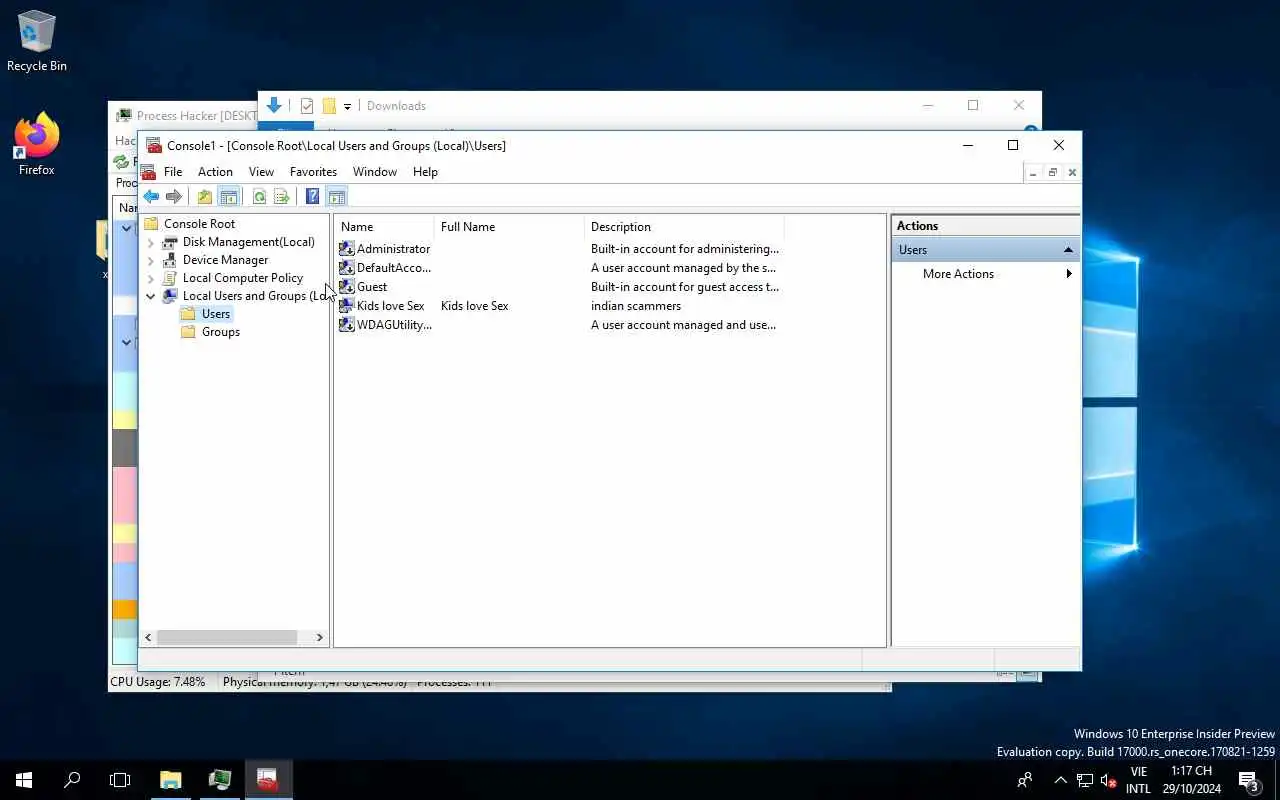Image resolution: width=1280 pixels, height=800 pixels.
Task: Go up one level in the console
Action: (x=205, y=197)
